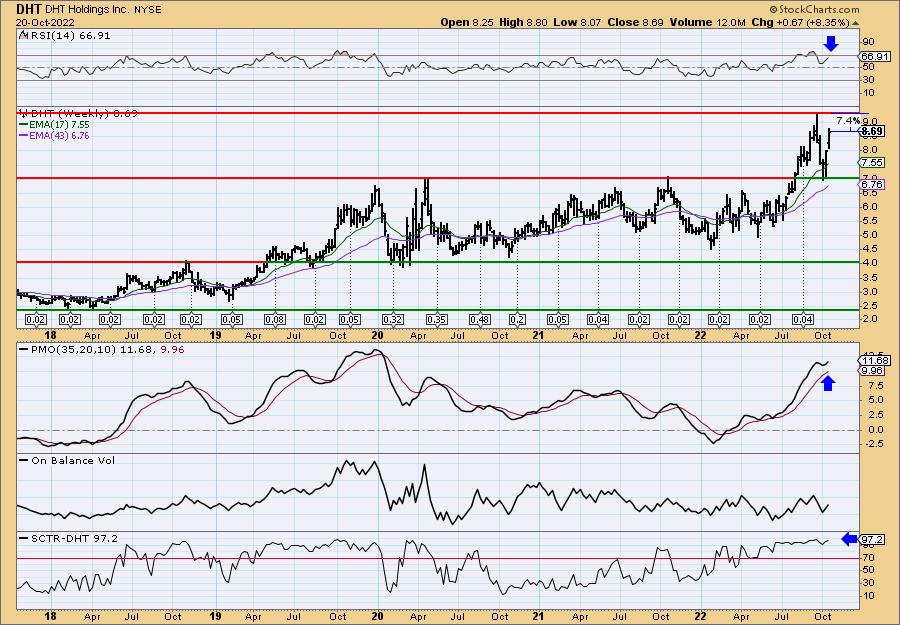Click the 8.69 last-price tag on axis
The image size is (900, 625).
pyautogui.click(x=872, y=131)
